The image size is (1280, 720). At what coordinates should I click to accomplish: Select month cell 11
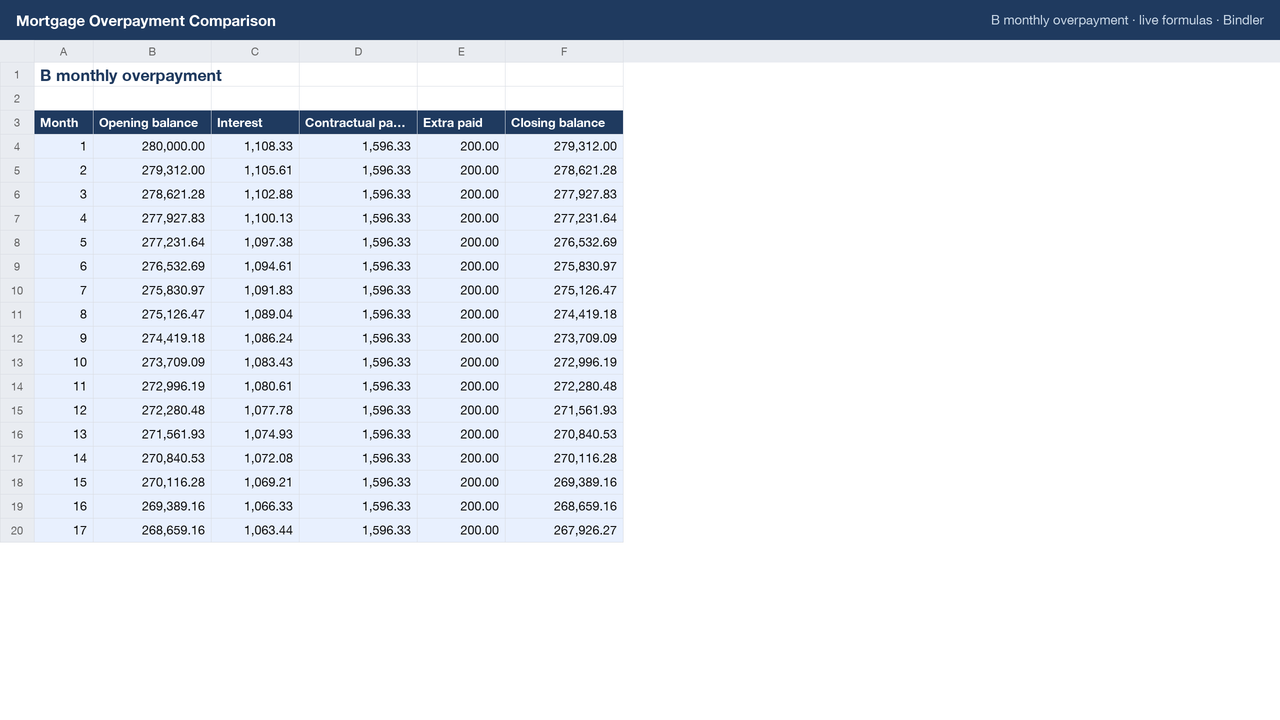pos(64,387)
